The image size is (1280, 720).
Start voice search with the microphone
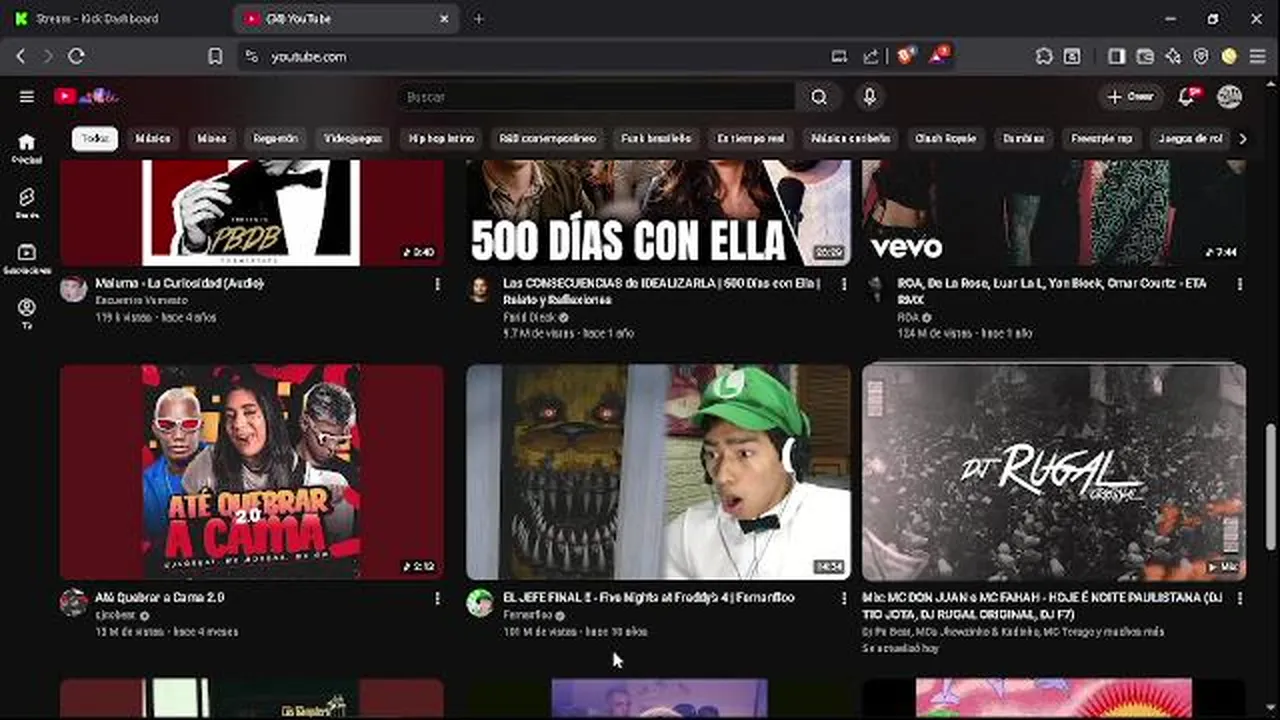click(x=869, y=97)
